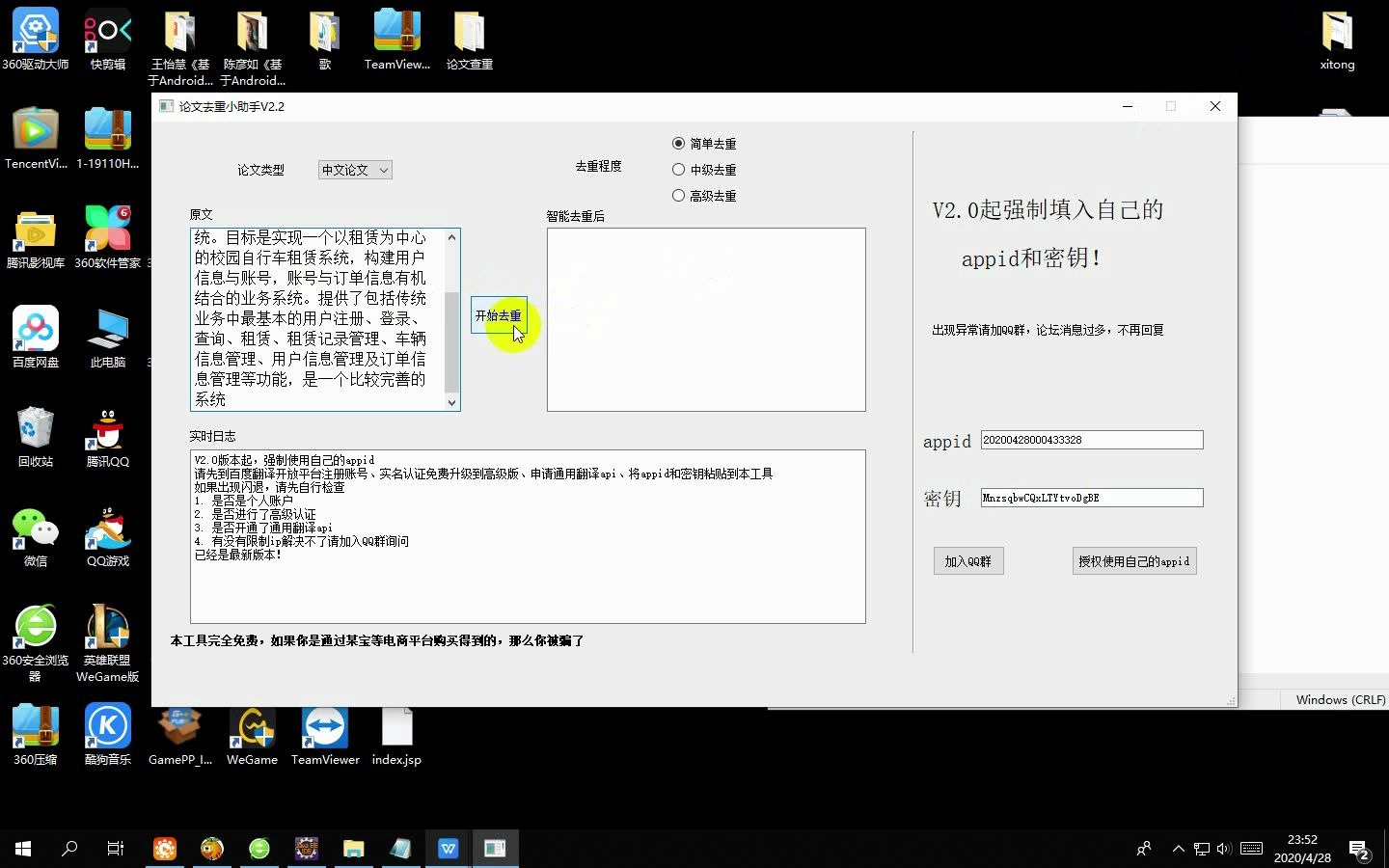Click the 授权使用自己的appid button

coord(1134,561)
